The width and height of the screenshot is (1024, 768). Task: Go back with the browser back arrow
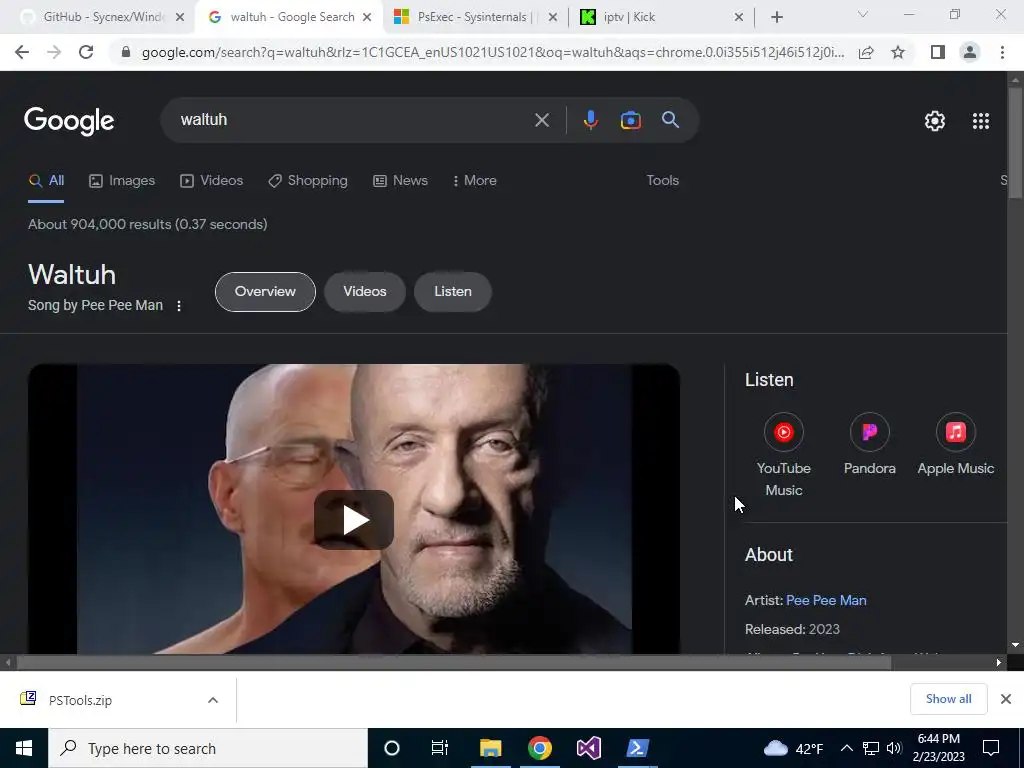(x=22, y=52)
